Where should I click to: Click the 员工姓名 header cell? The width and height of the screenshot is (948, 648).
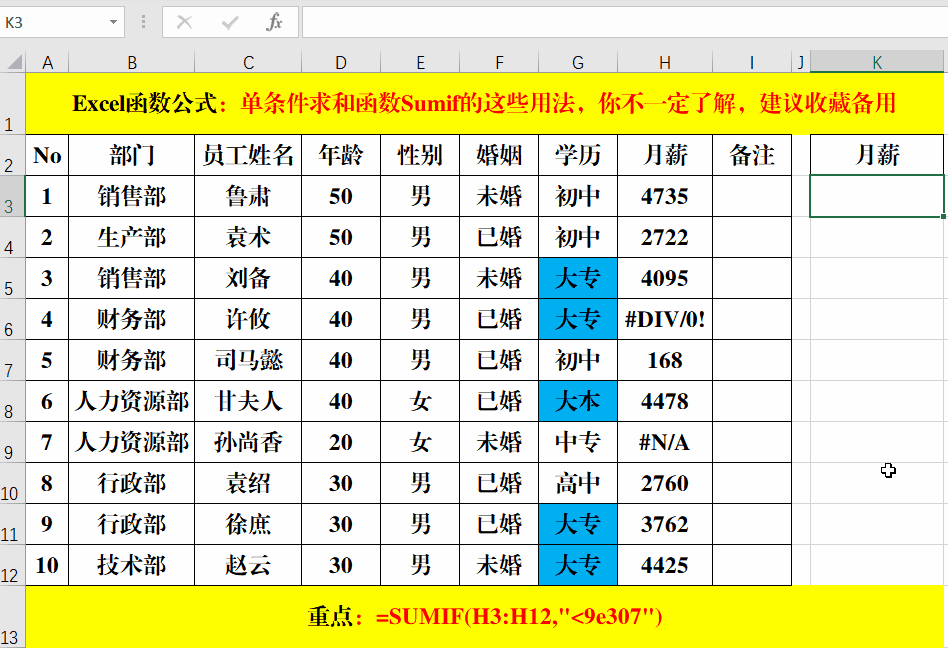pos(248,155)
